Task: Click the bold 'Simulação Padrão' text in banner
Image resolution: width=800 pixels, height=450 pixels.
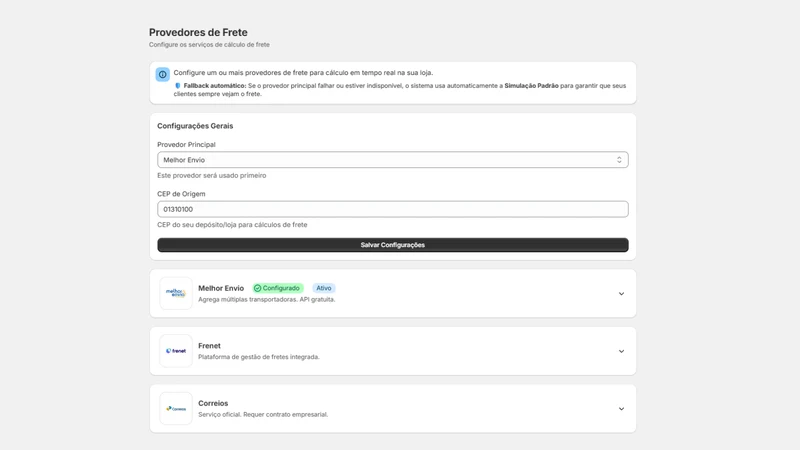Action: [x=531, y=86]
